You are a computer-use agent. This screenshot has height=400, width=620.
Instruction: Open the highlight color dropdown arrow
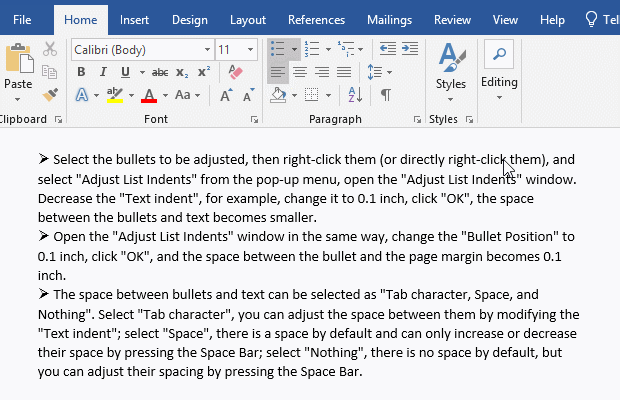click(131, 95)
